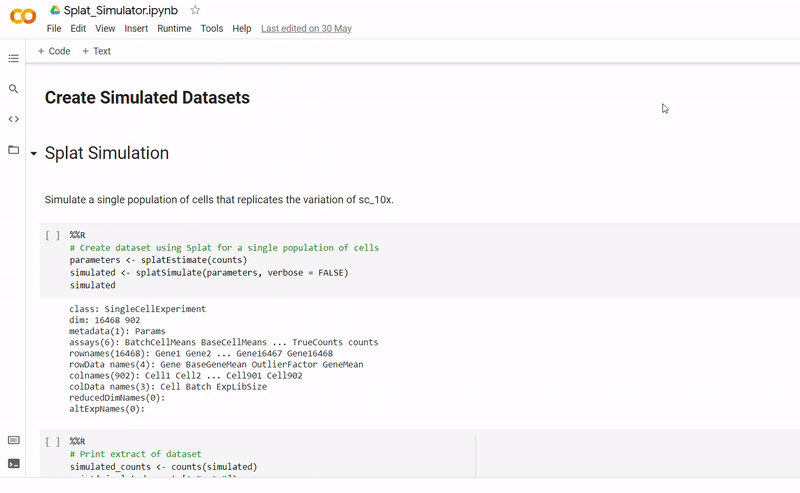Screen dimensions: 800x493
Task: Open the Files folder sidebar icon
Action: 14,150
